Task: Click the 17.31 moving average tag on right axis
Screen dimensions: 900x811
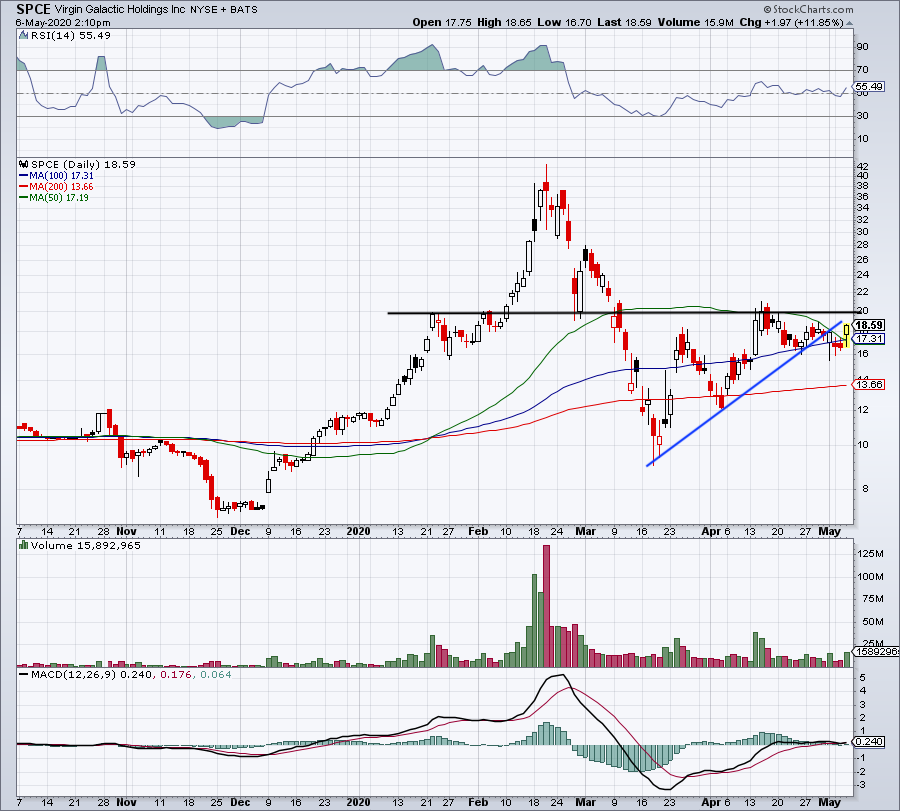Action: 870,339
